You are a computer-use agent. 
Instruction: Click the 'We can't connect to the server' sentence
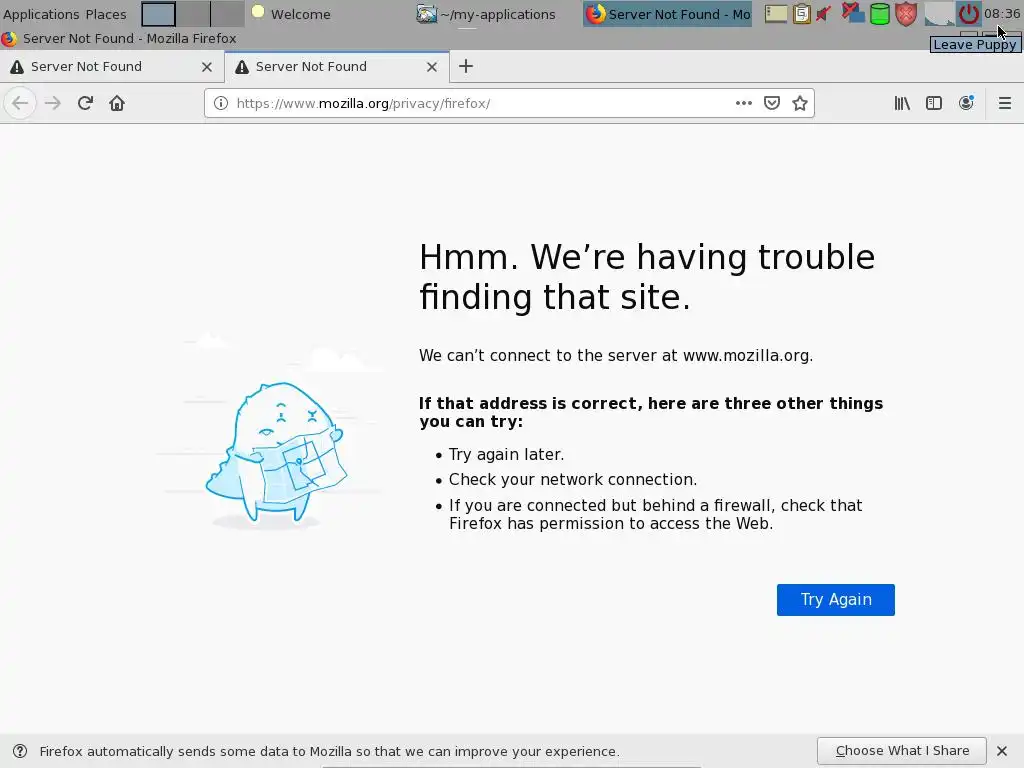click(616, 355)
